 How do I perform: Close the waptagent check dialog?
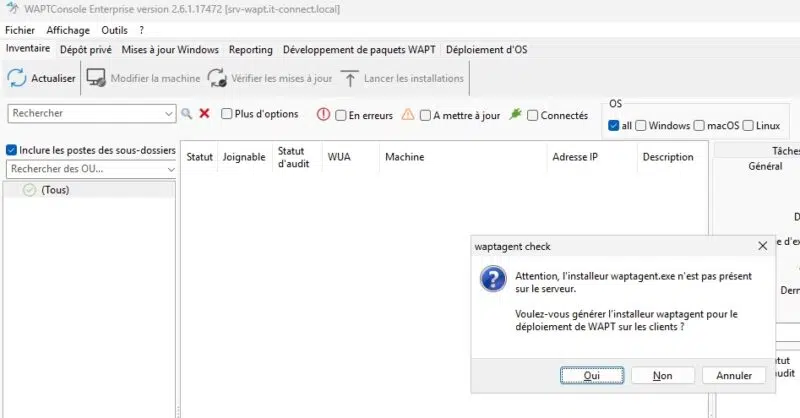[762, 246]
